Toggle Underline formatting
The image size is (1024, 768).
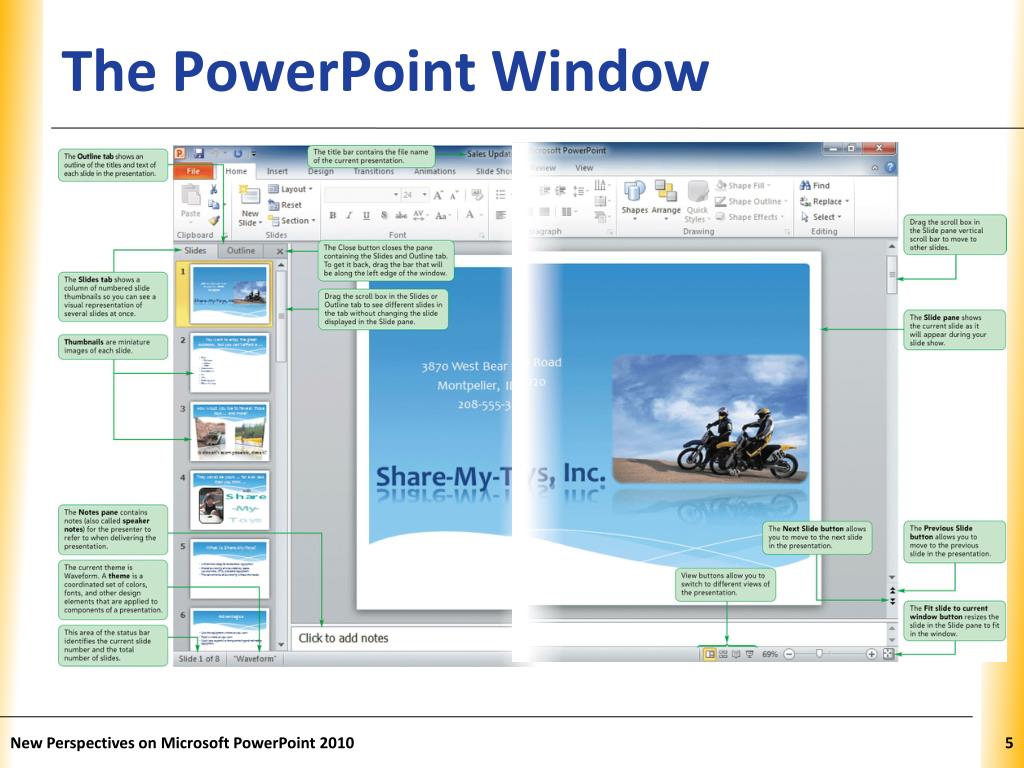[x=366, y=215]
